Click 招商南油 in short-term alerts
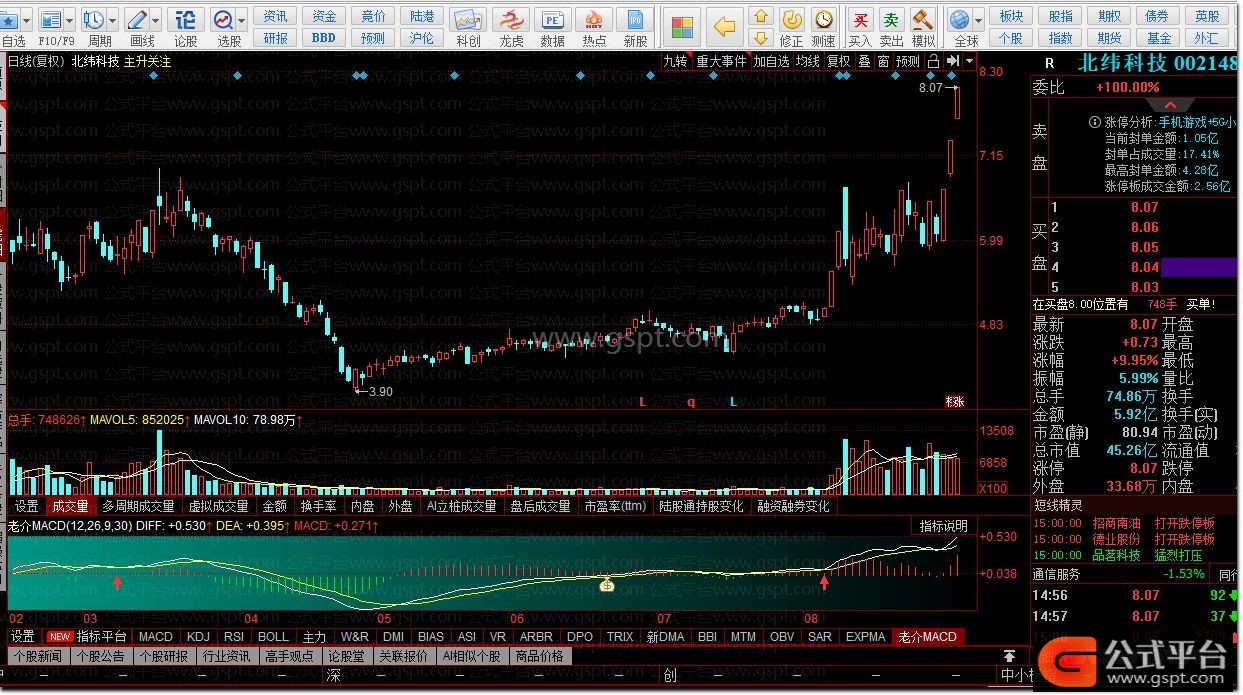The image size is (1243, 695). tap(1116, 523)
